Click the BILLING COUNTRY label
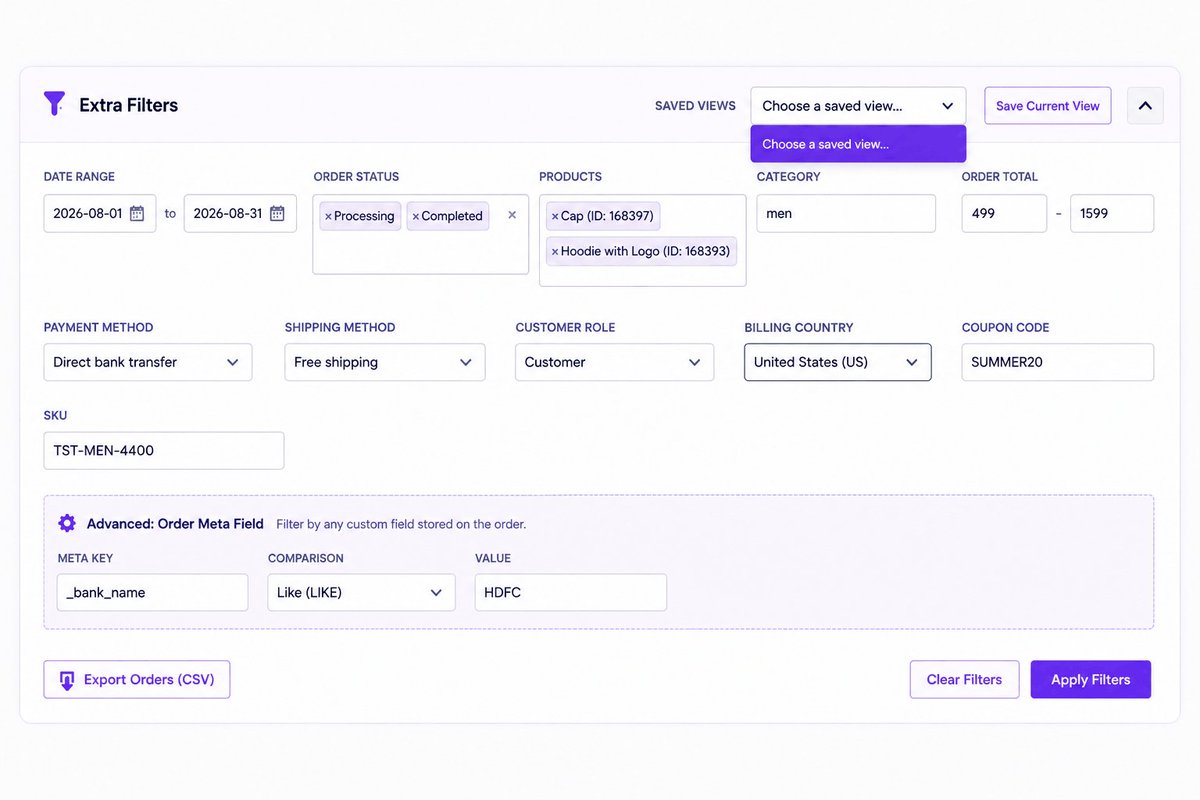The height and width of the screenshot is (800, 1200). point(799,327)
